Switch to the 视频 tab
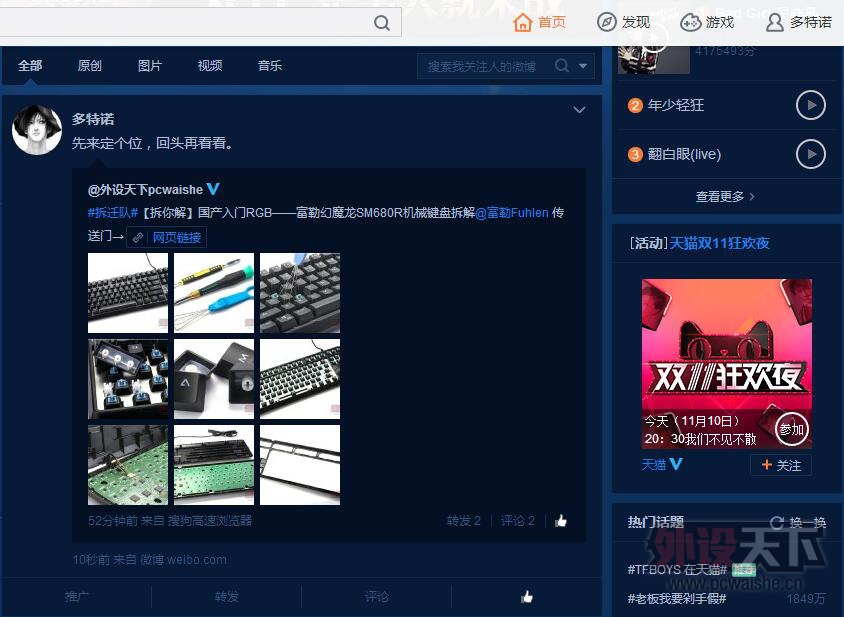 point(210,66)
